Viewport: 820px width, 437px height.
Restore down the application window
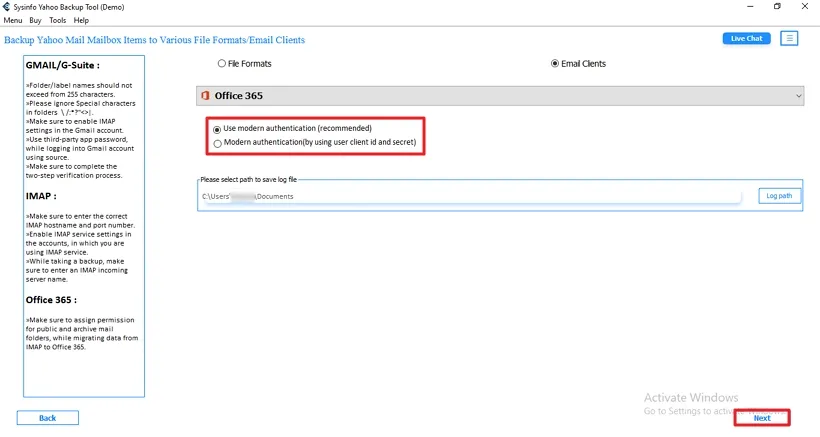(777, 6)
